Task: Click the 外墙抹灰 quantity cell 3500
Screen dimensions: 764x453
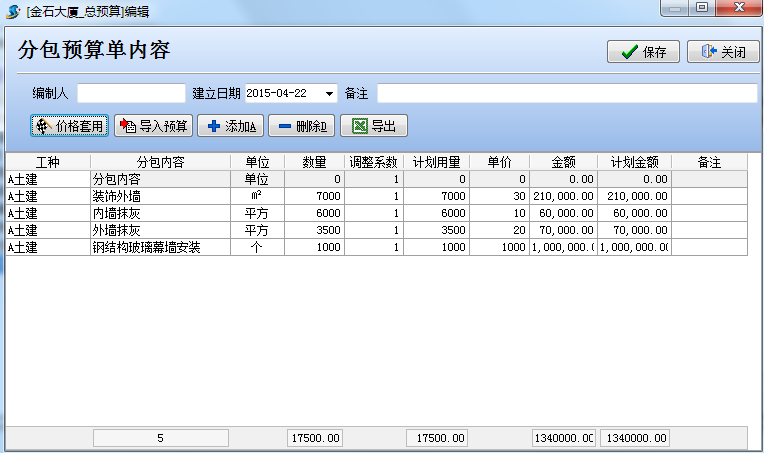Action: point(314,230)
